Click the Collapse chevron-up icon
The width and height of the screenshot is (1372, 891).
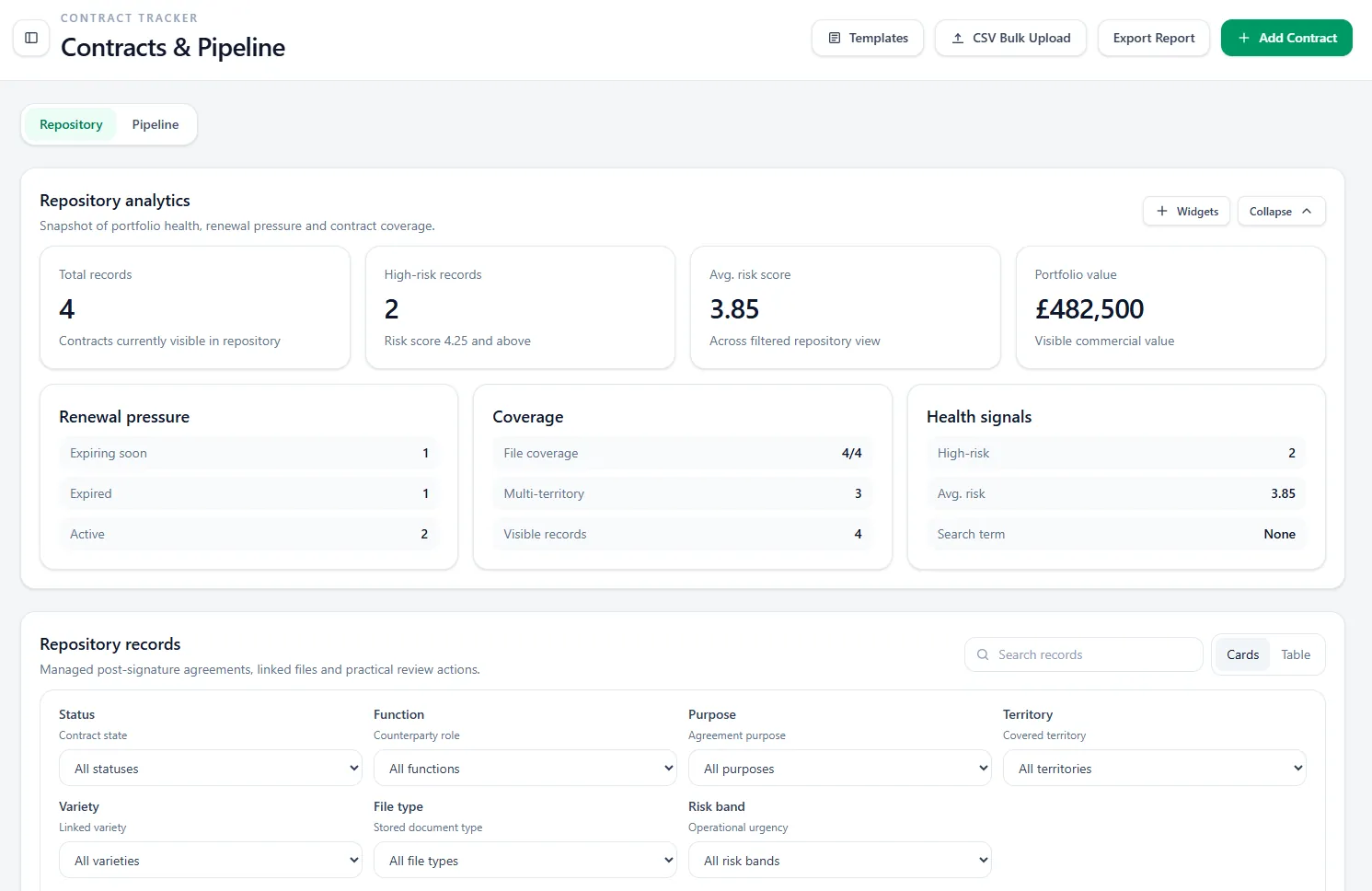1307,211
